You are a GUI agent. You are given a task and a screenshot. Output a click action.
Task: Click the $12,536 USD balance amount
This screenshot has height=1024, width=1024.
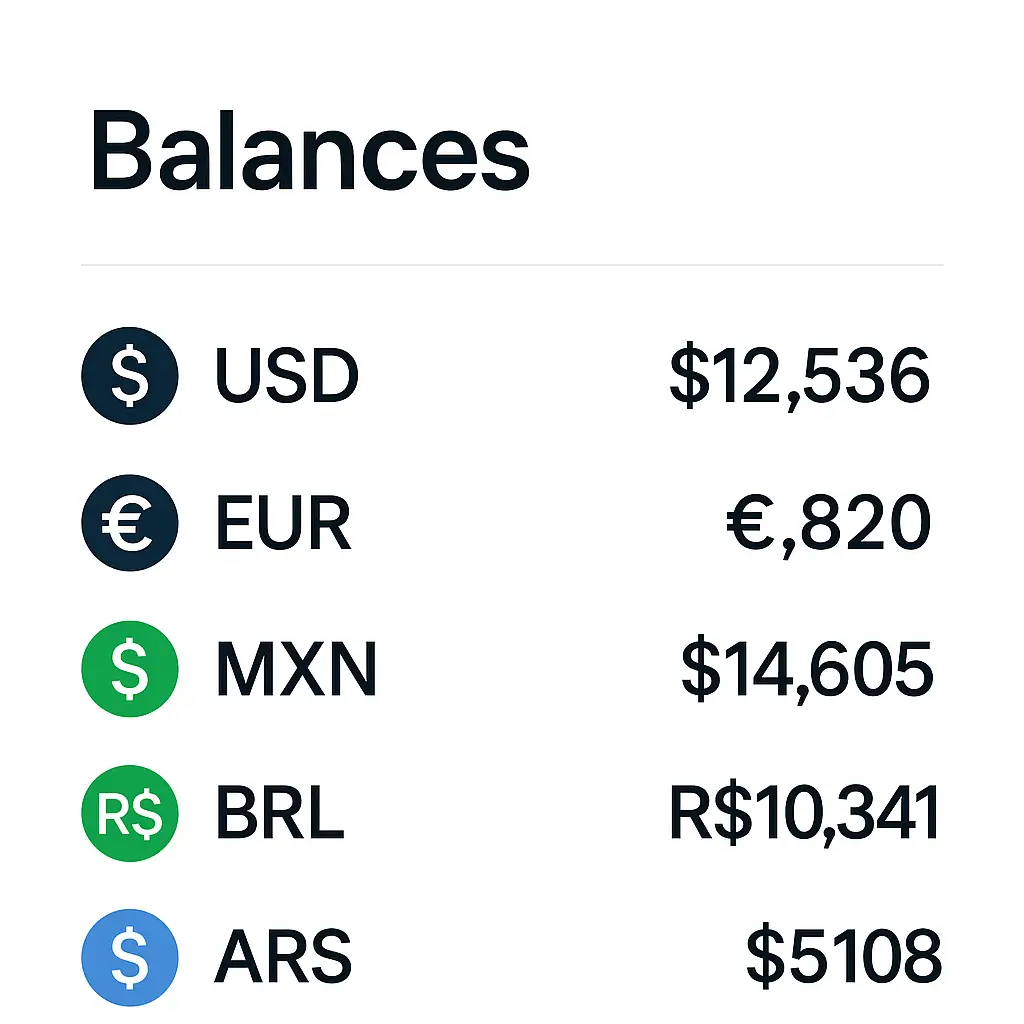[800, 377]
